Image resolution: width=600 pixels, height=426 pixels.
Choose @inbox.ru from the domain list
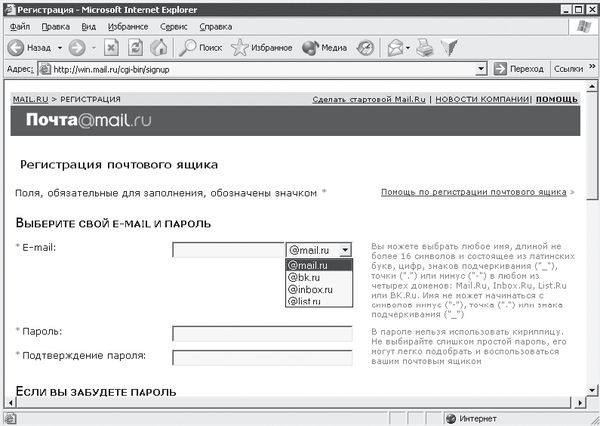(308, 289)
